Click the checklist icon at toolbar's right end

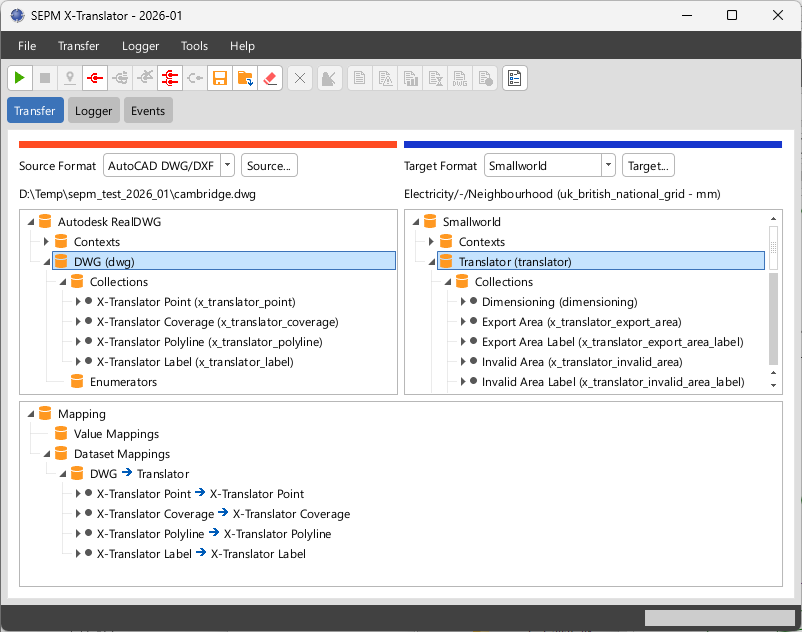[x=515, y=78]
